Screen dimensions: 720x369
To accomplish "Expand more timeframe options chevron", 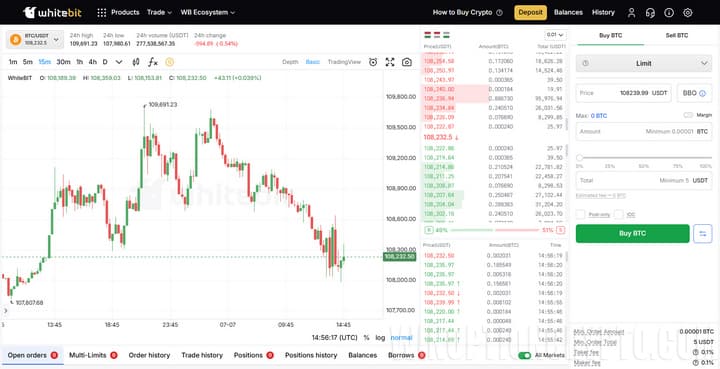I will click(119, 62).
